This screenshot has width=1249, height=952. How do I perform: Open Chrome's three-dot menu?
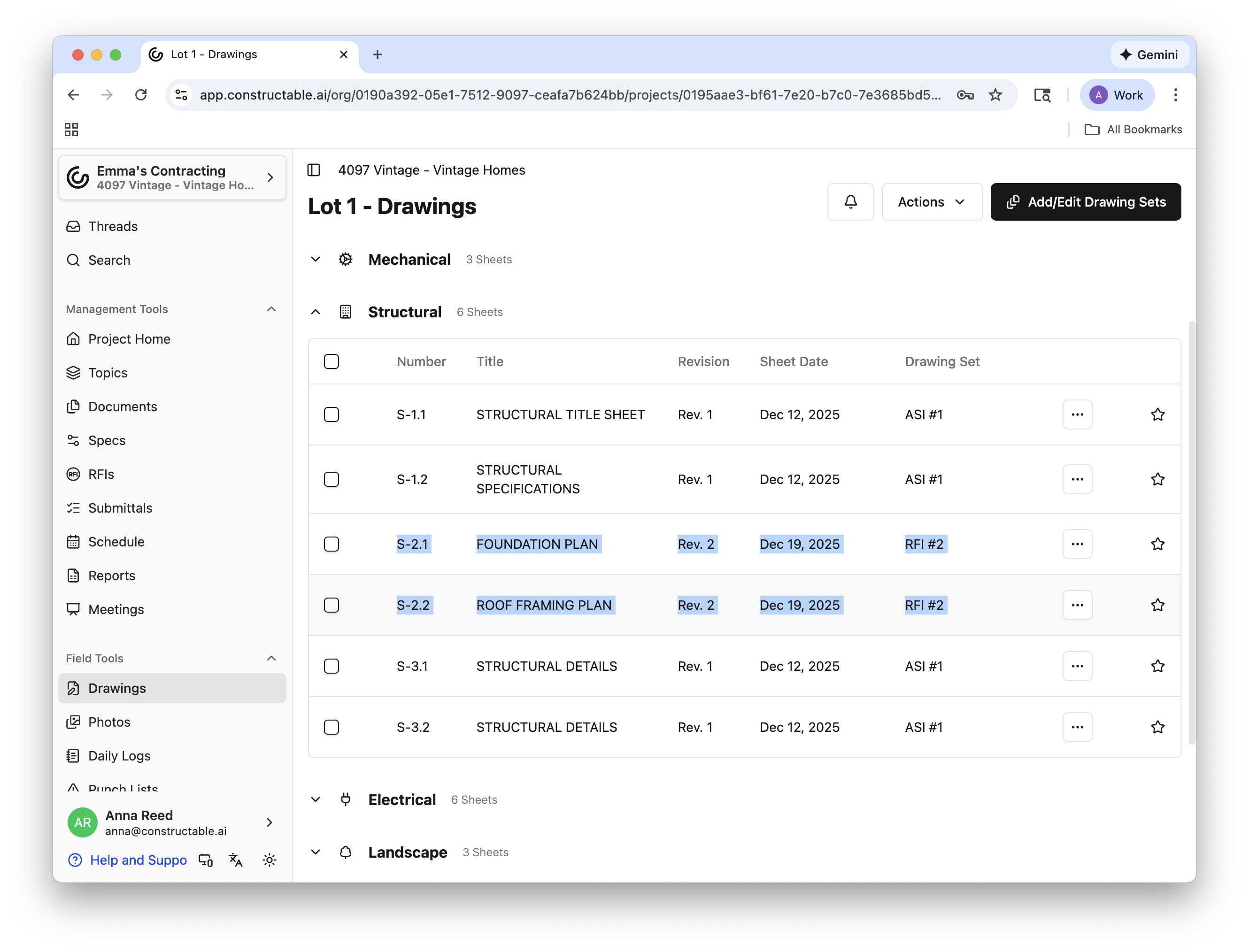[1175, 95]
